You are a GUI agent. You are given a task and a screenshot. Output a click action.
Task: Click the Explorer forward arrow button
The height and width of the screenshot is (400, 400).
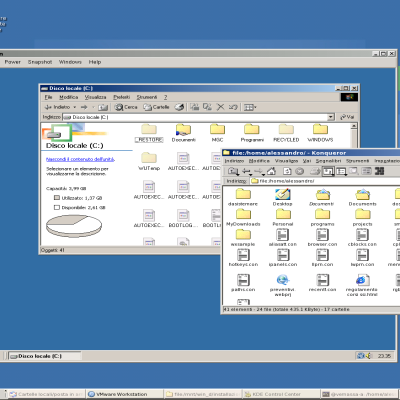84,107
